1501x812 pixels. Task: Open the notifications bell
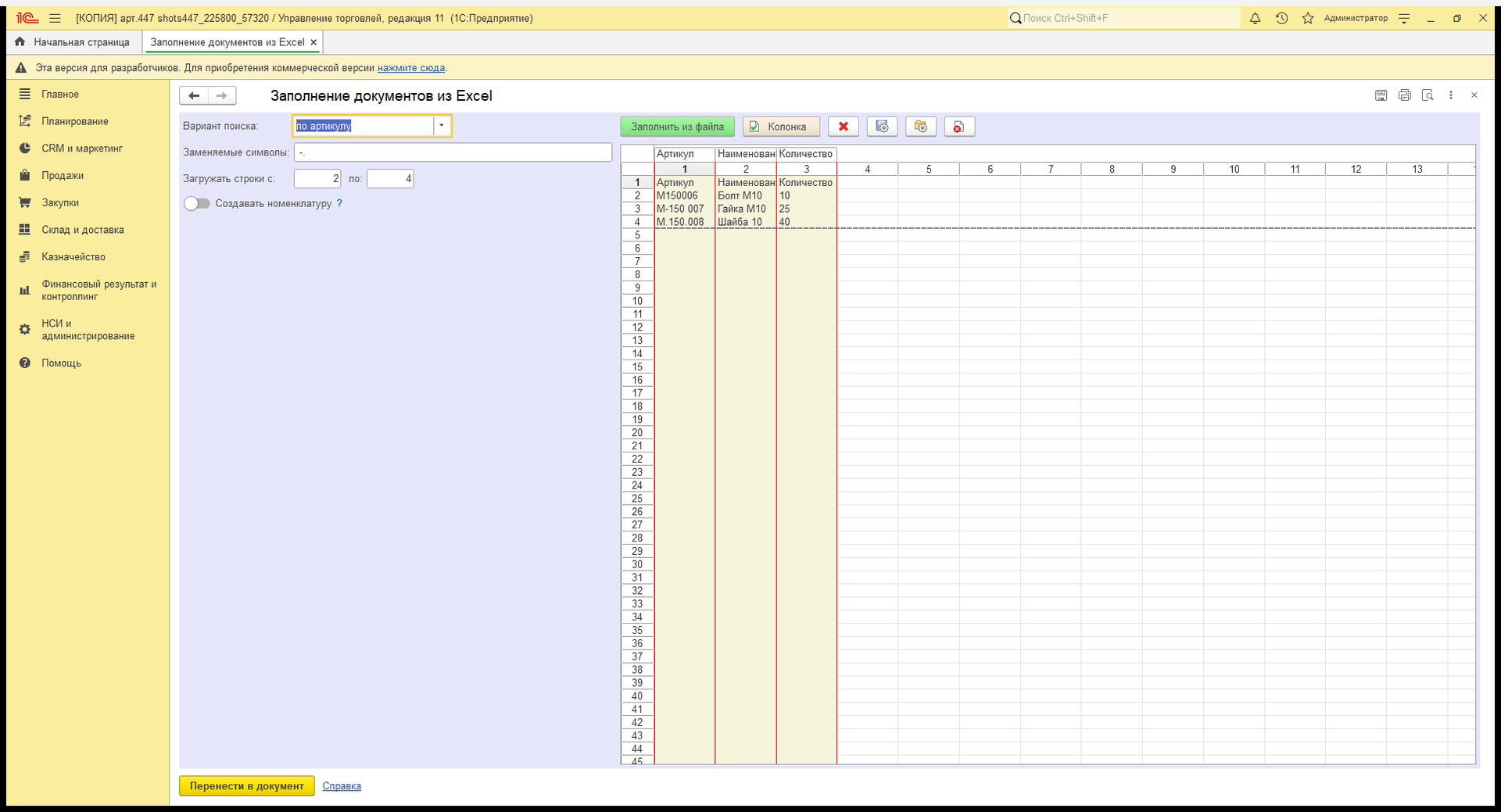tap(1256, 18)
